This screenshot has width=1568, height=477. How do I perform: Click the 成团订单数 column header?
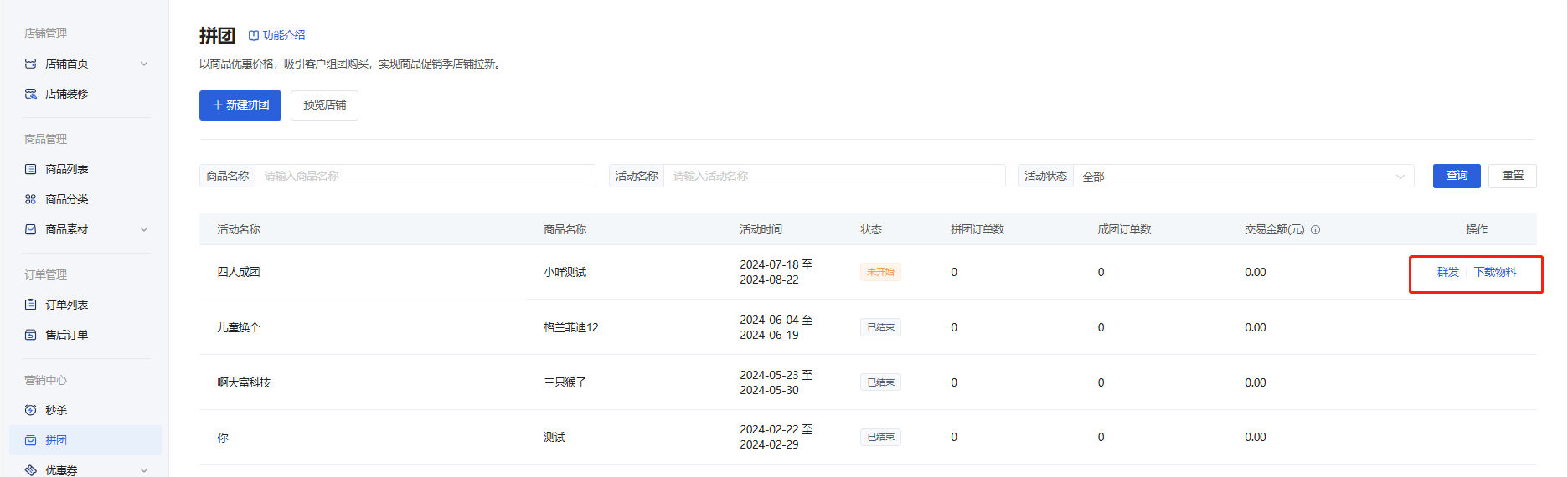click(x=1125, y=229)
